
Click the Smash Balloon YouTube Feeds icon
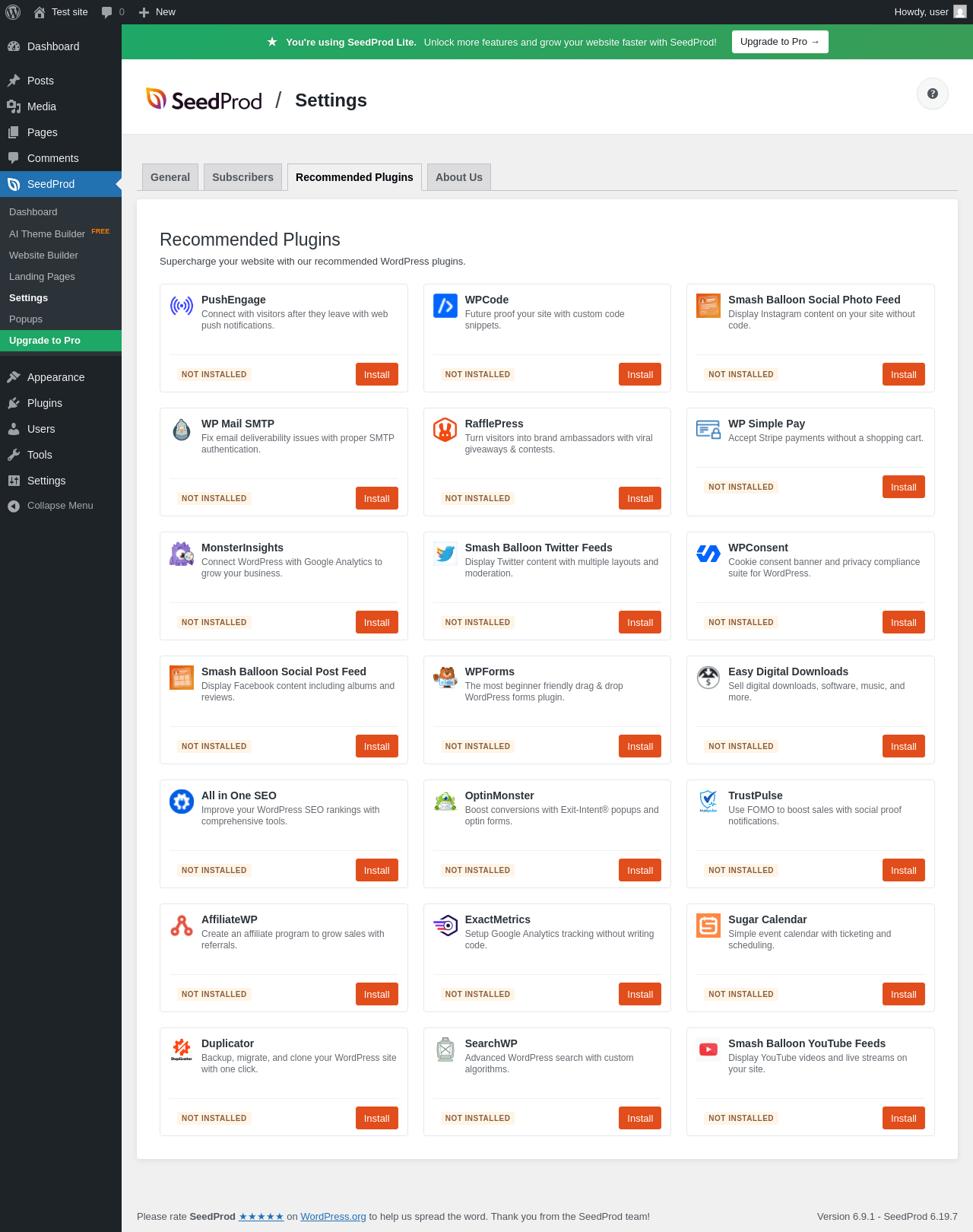708,1049
